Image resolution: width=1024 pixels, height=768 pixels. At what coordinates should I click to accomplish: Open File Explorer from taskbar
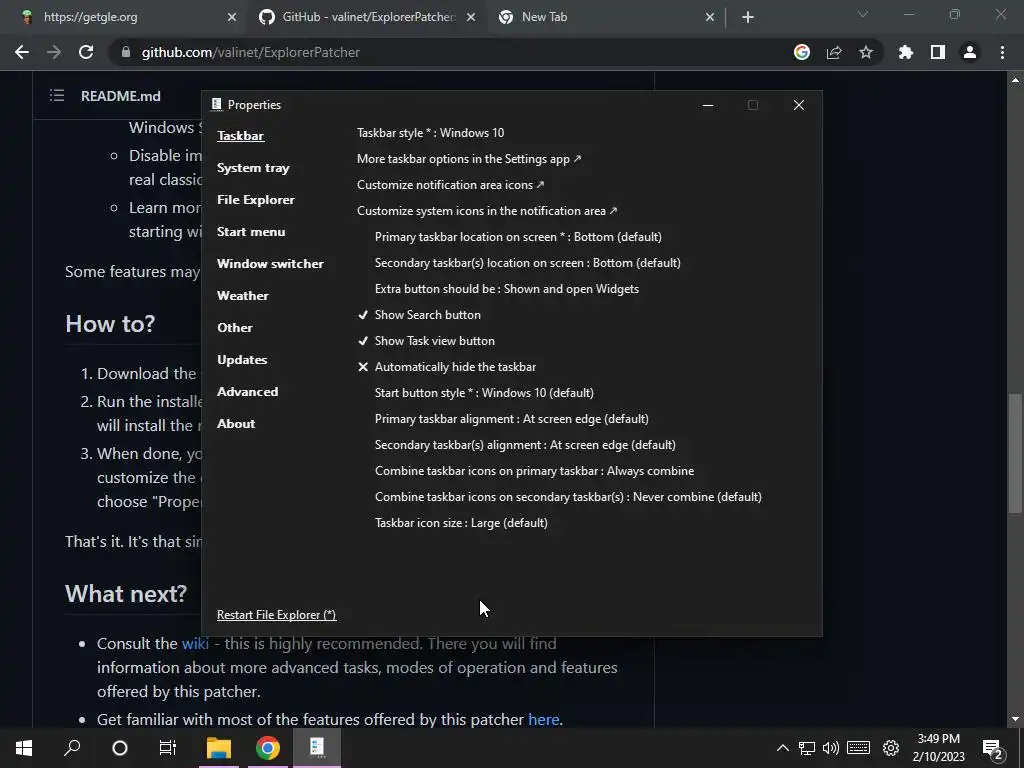[219, 748]
